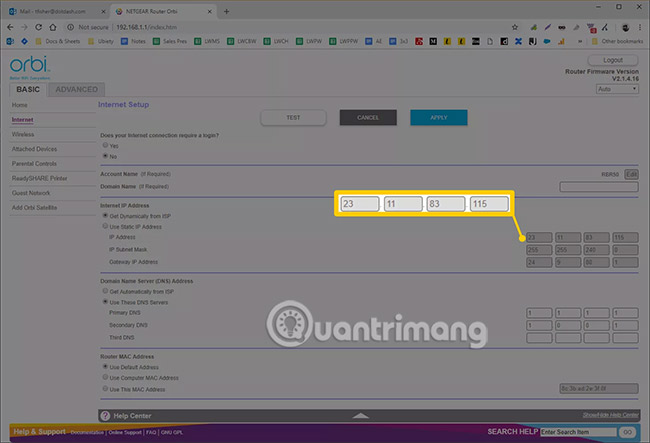
Task: Open a new browser tab
Action: 226,12
